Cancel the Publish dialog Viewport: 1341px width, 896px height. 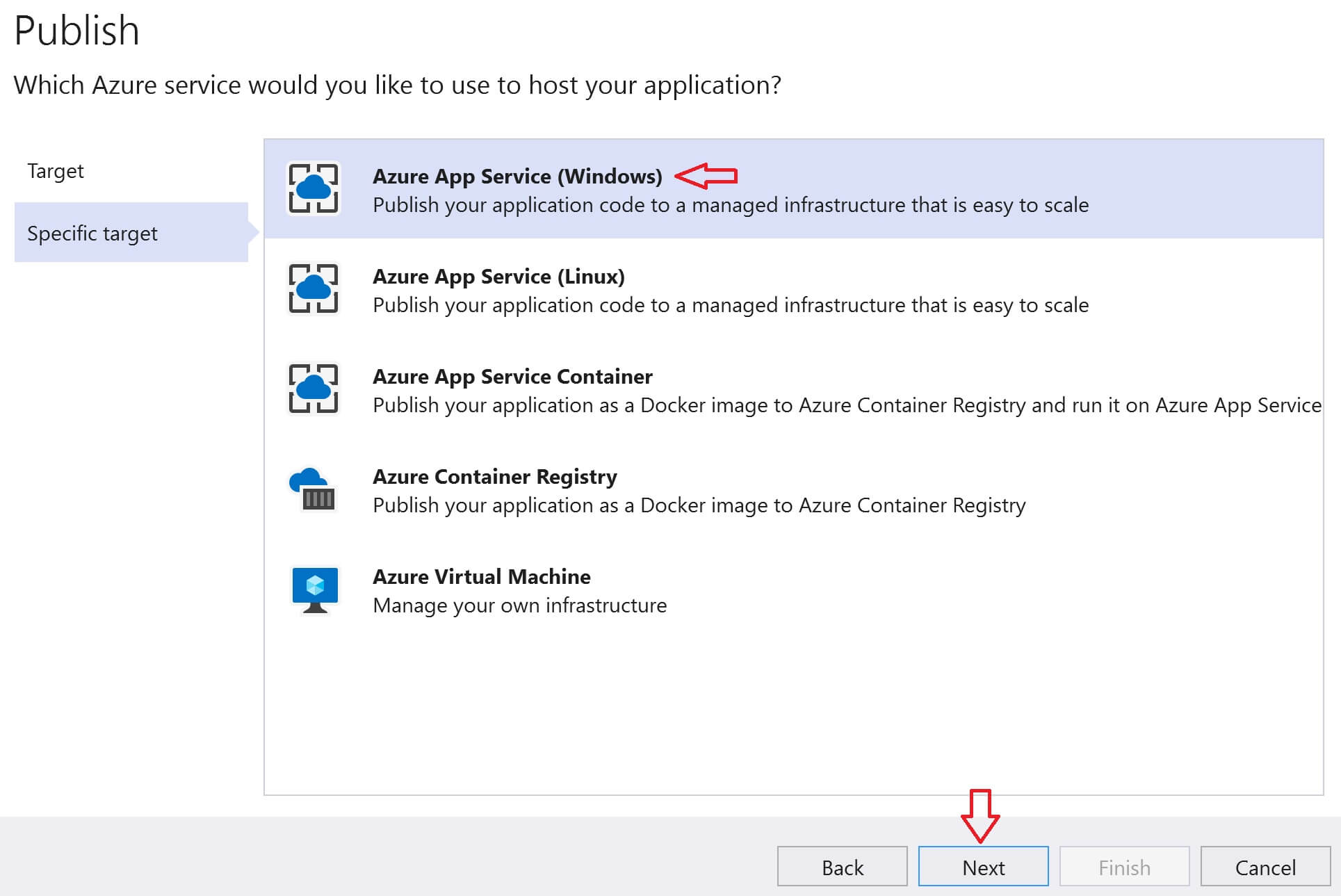pyautogui.click(x=1266, y=866)
